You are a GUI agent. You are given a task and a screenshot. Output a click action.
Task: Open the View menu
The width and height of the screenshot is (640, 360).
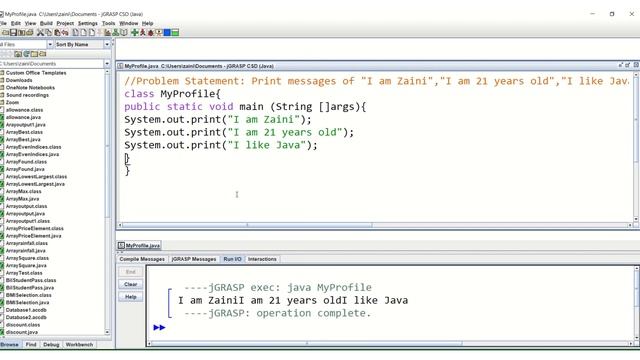click(30, 23)
